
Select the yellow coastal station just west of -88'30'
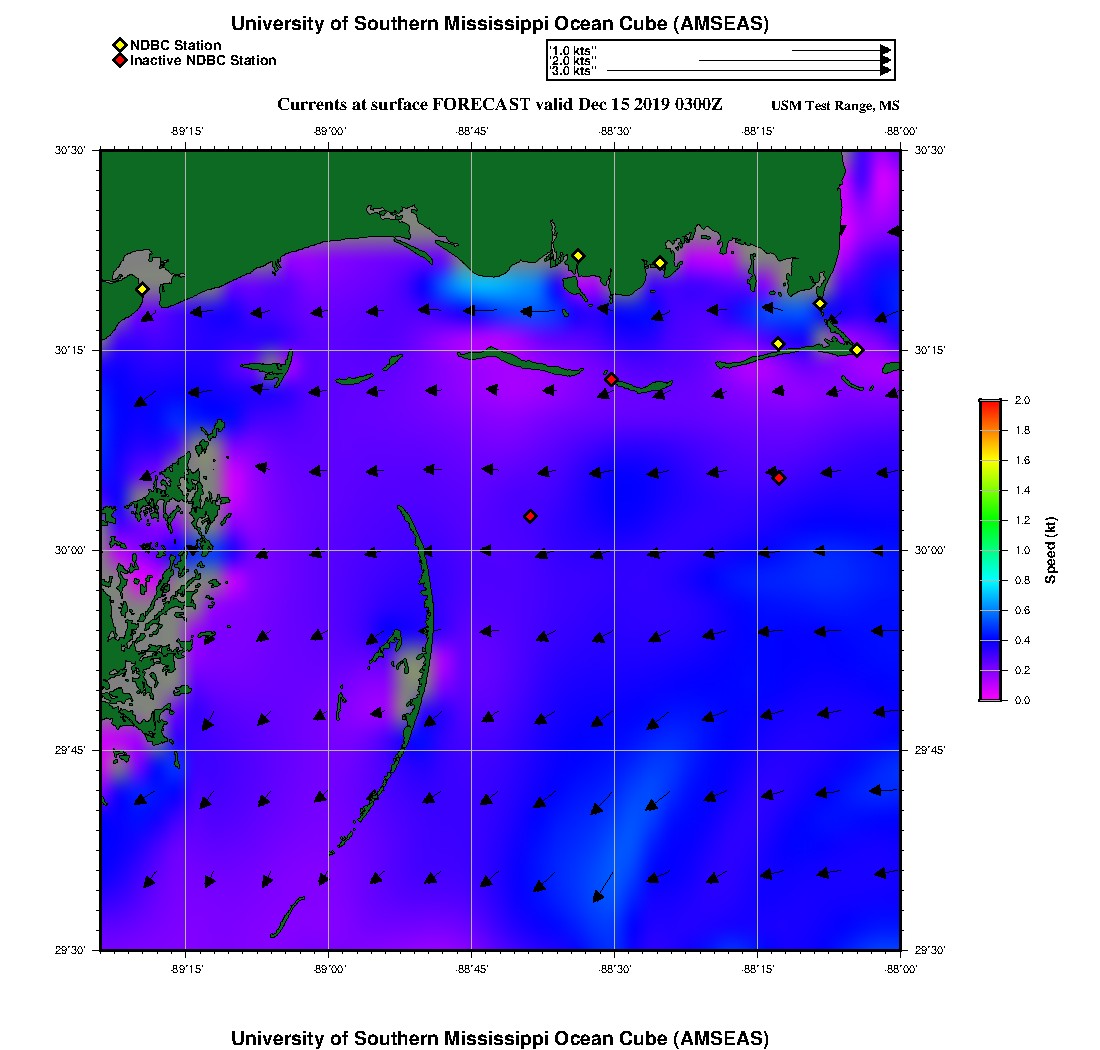[578, 256]
